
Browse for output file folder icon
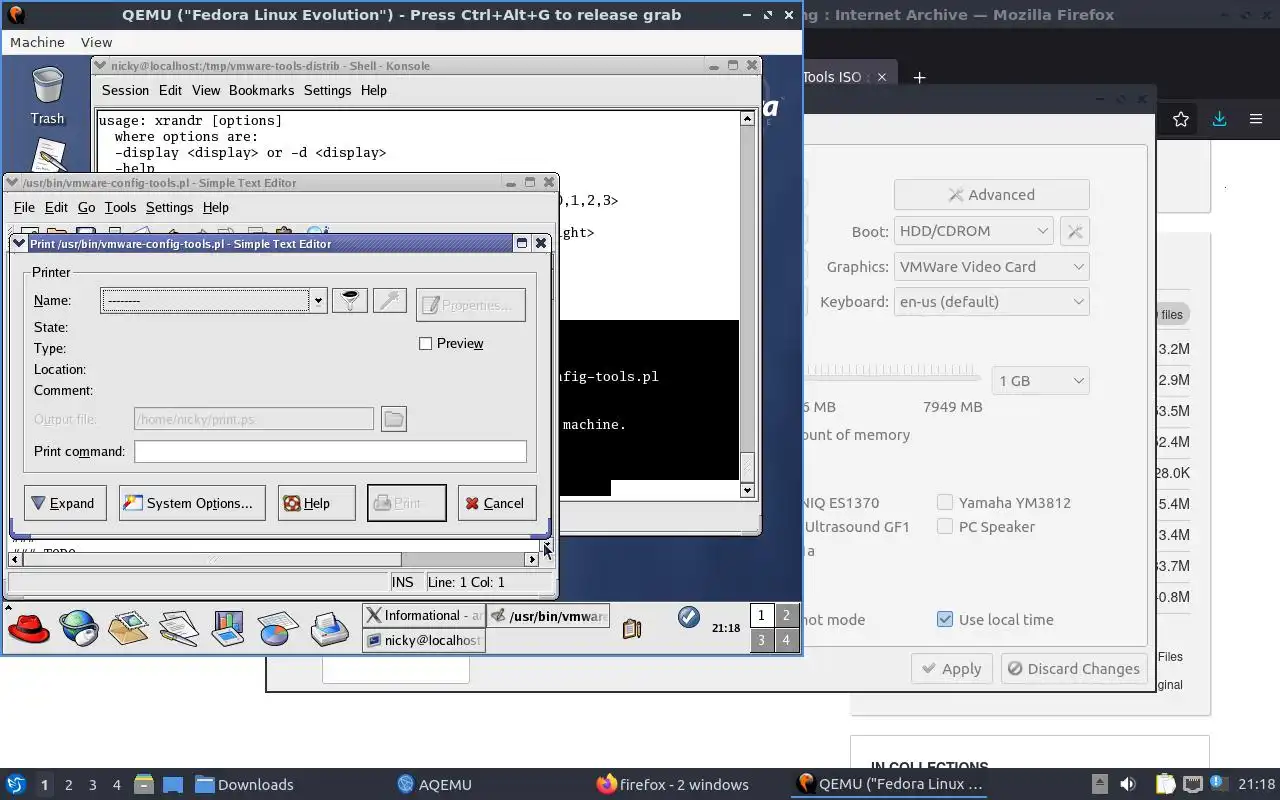[394, 419]
